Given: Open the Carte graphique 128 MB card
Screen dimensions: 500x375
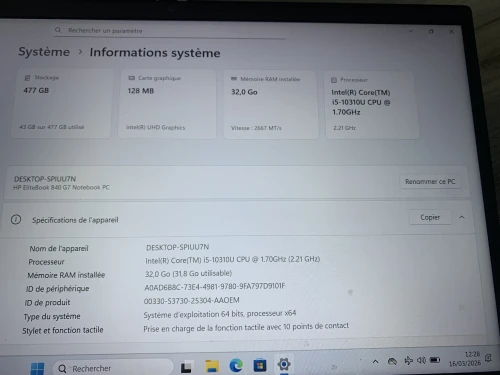Looking at the screenshot, I should 167,104.
